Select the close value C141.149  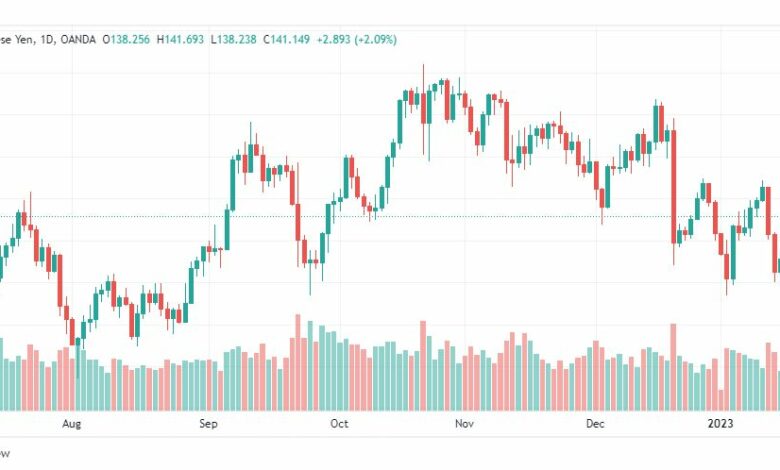point(287,39)
